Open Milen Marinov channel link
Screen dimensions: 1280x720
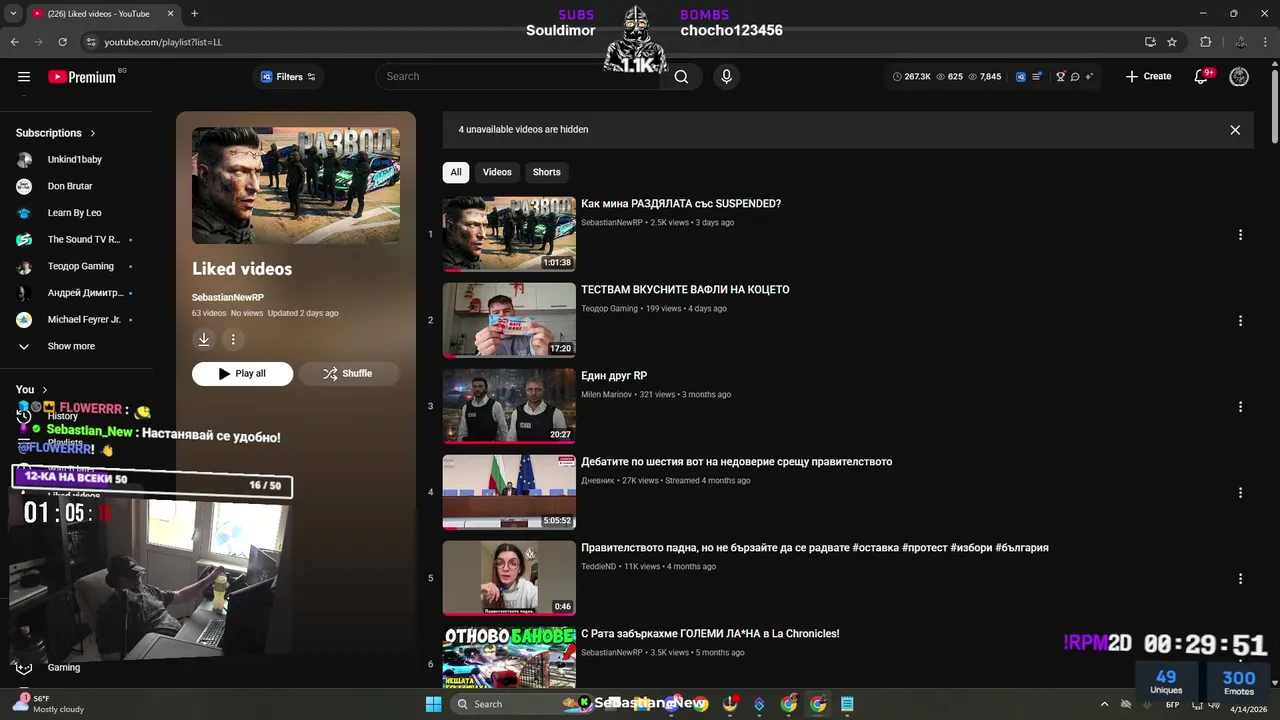[606, 395]
